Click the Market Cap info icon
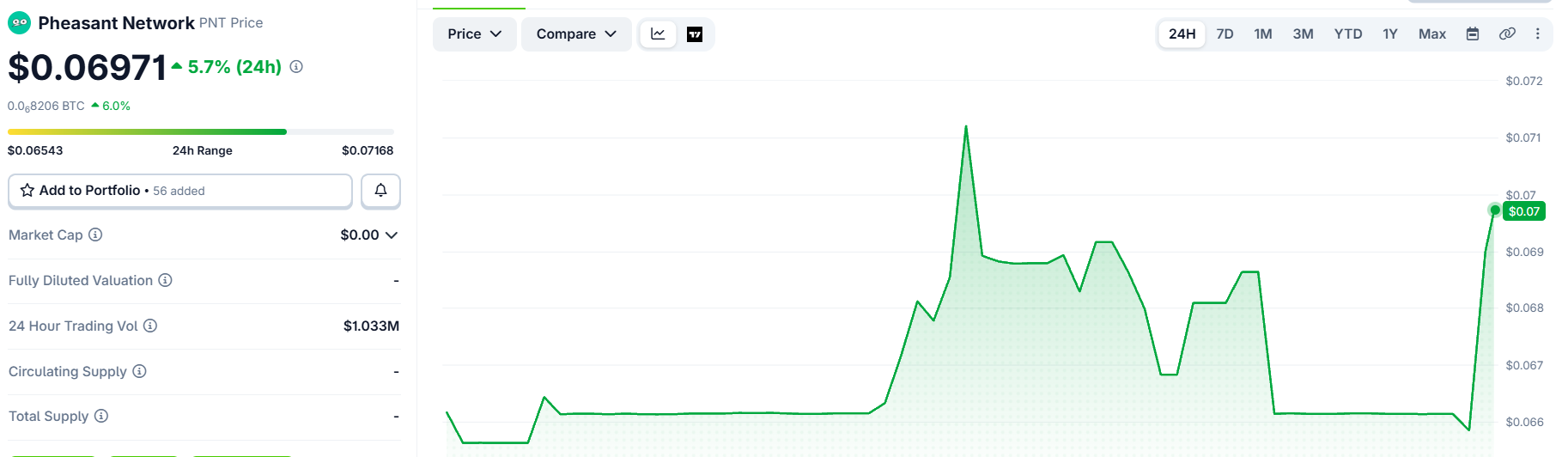Viewport: 1568px width, 457px height. point(95,235)
